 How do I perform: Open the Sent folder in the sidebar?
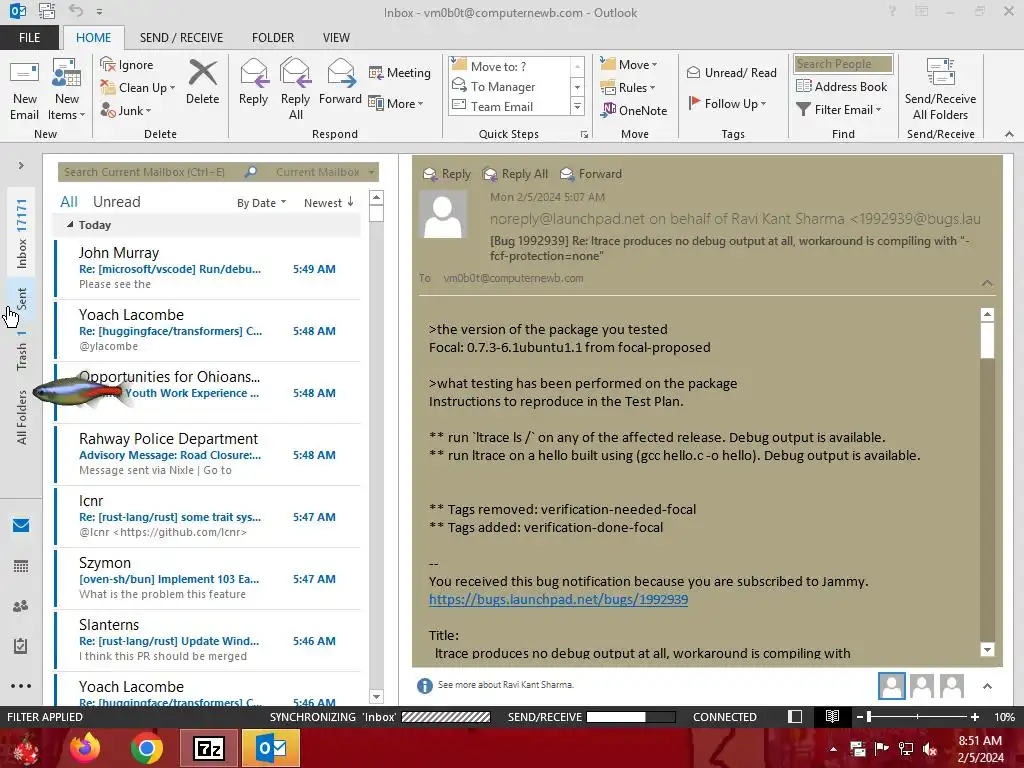point(21,299)
